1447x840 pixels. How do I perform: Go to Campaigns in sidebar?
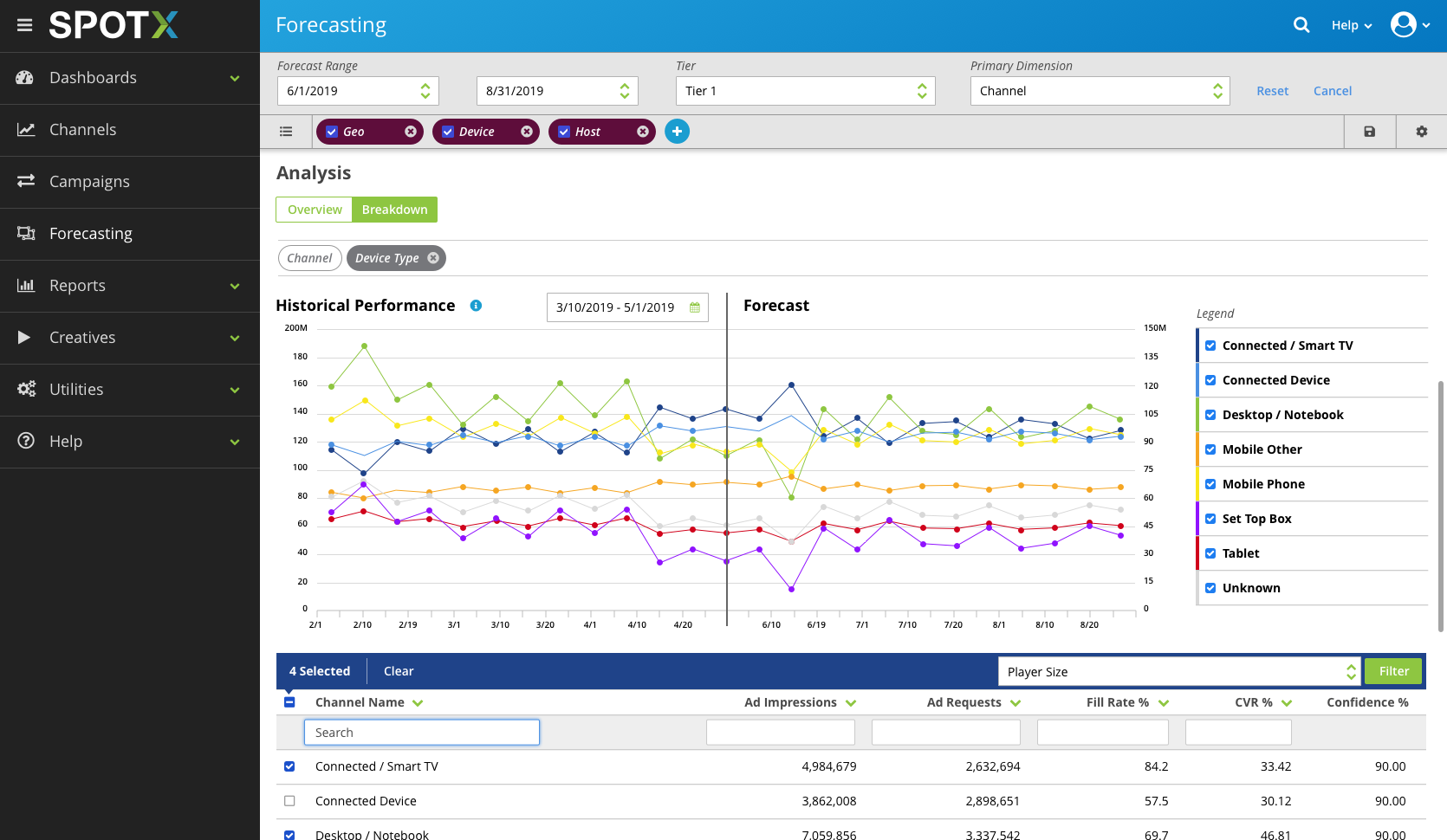click(x=89, y=182)
